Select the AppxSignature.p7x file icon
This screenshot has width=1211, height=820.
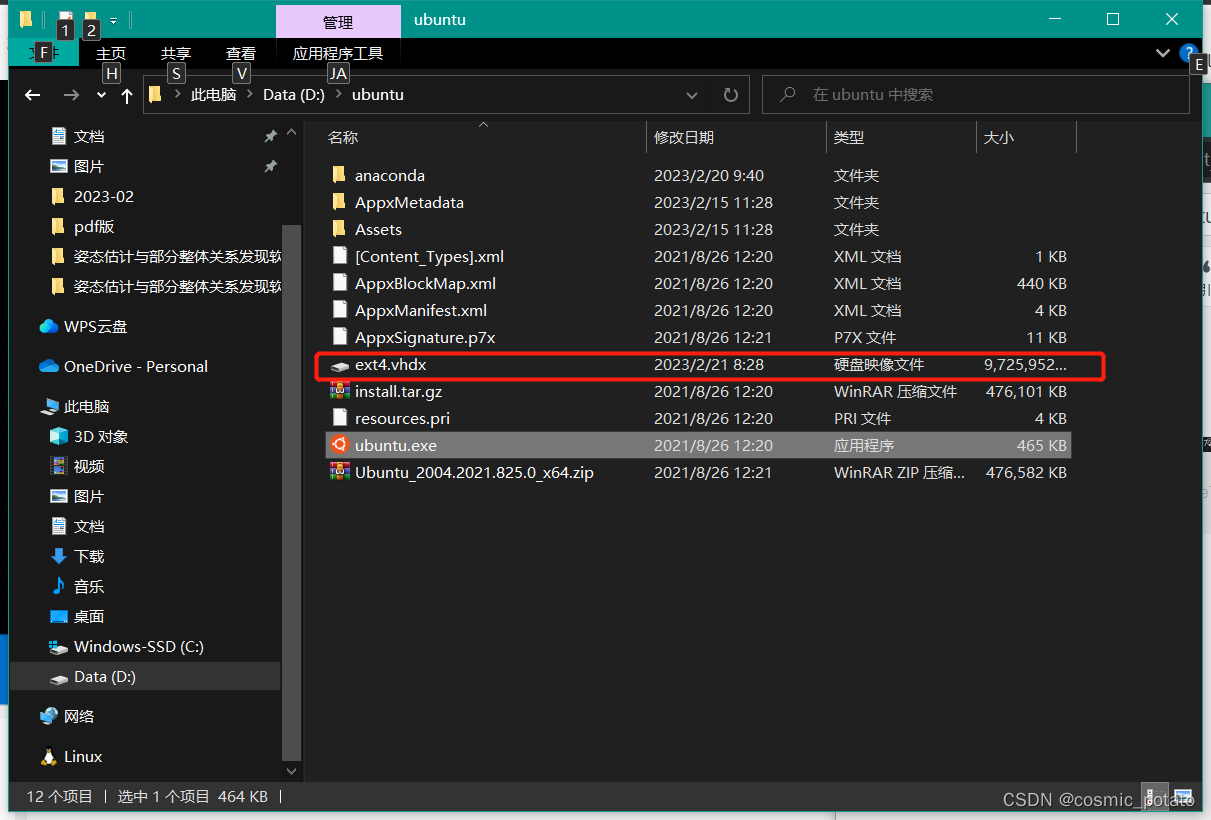coord(339,337)
